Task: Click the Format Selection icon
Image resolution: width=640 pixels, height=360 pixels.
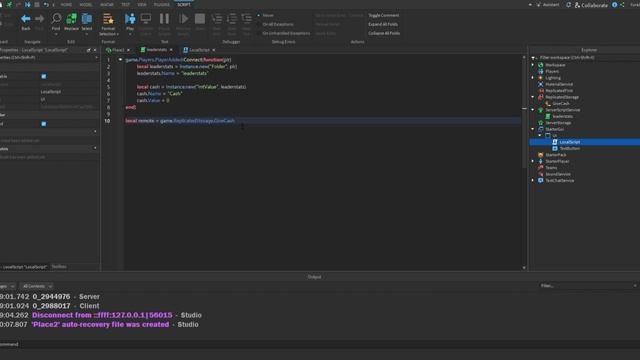Action: 108,19
